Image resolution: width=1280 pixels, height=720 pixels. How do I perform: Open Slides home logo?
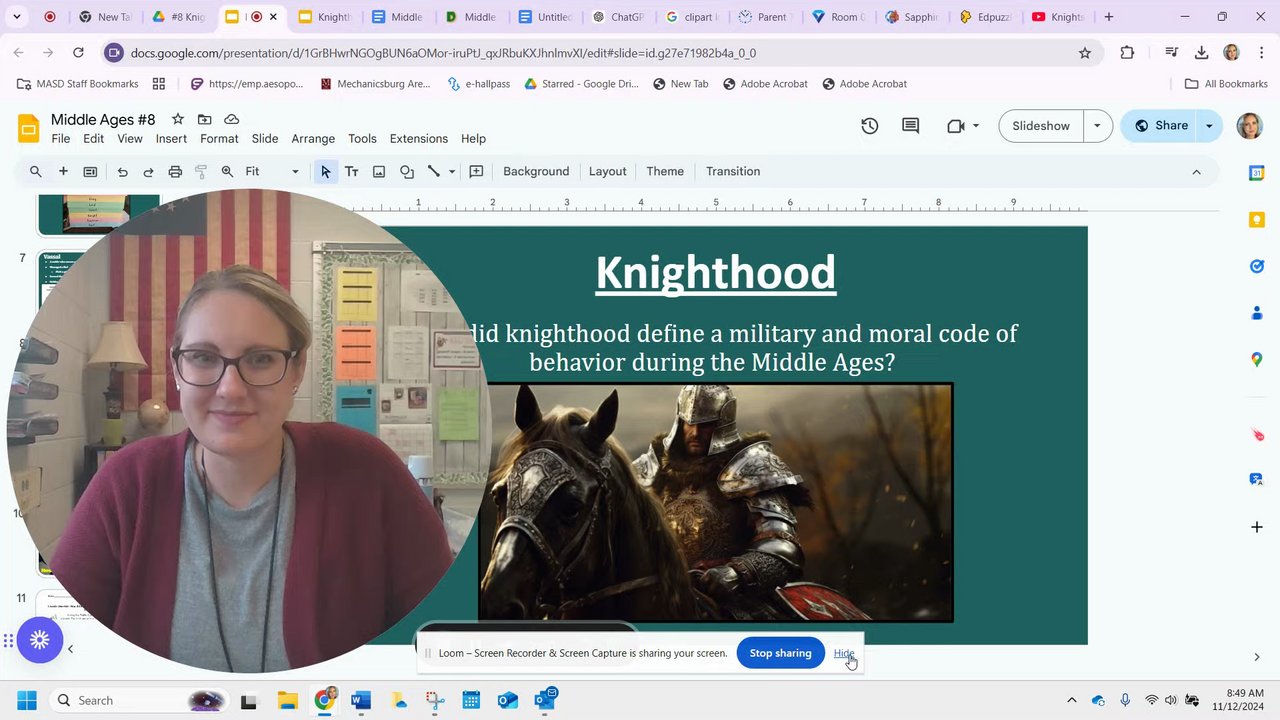[x=29, y=128]
